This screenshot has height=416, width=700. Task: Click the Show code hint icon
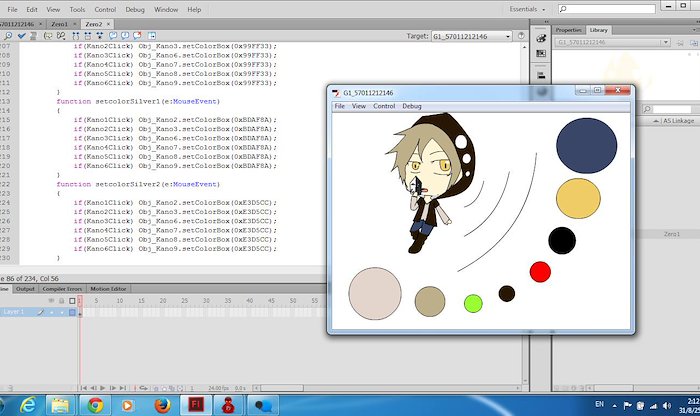point(48,36)
